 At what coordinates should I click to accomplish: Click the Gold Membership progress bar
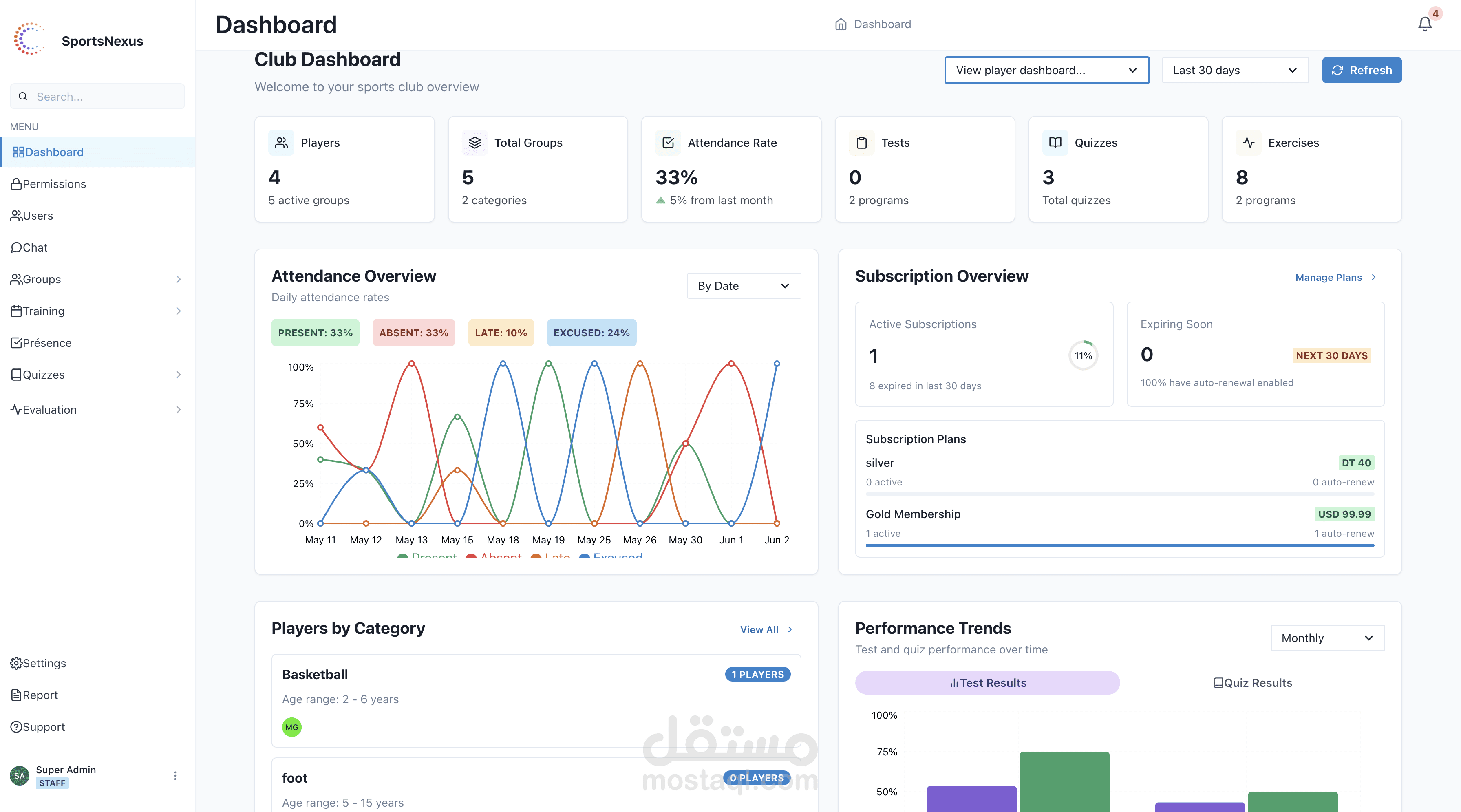tap(1119, 545)
